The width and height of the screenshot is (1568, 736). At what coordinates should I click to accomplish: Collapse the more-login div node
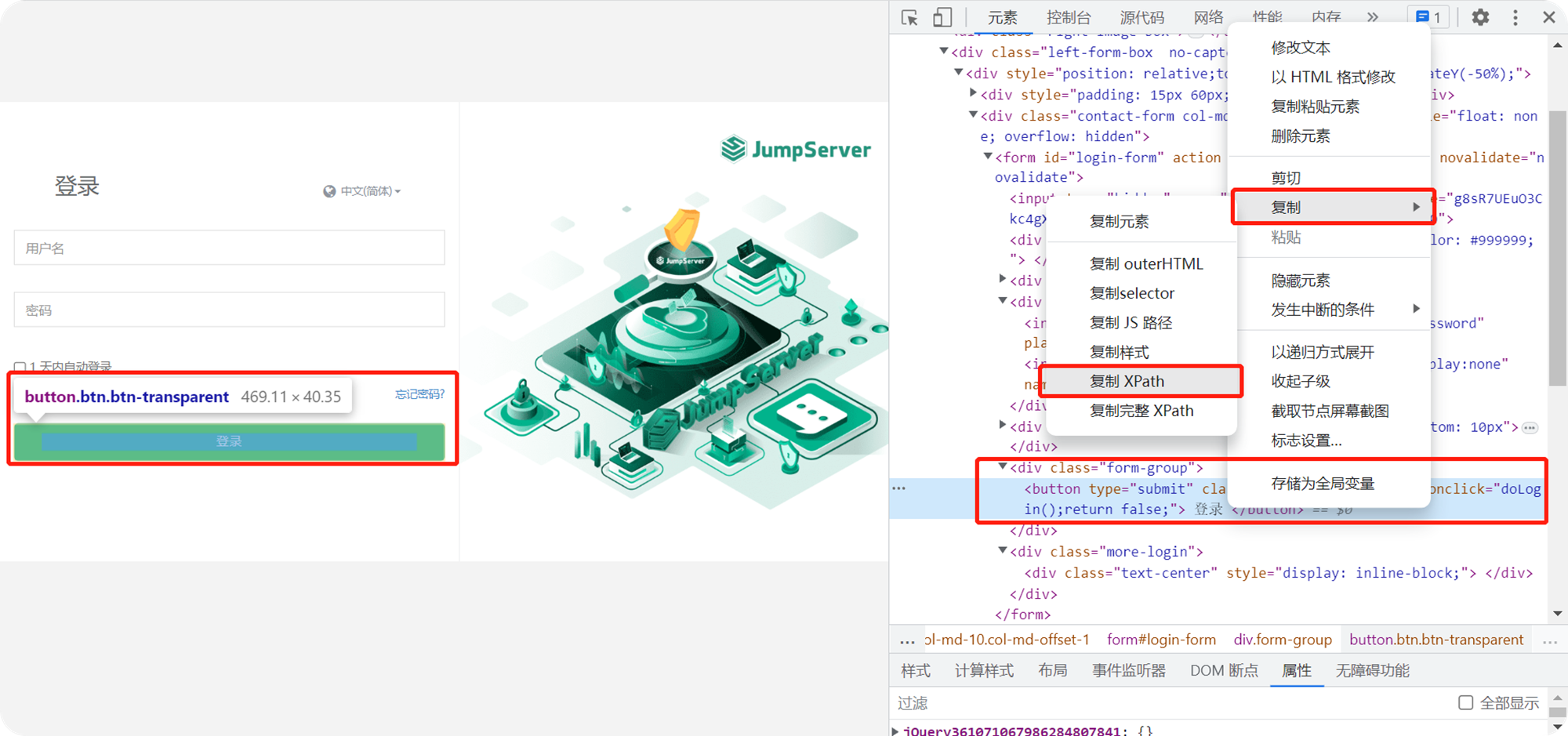[1002, 550]
